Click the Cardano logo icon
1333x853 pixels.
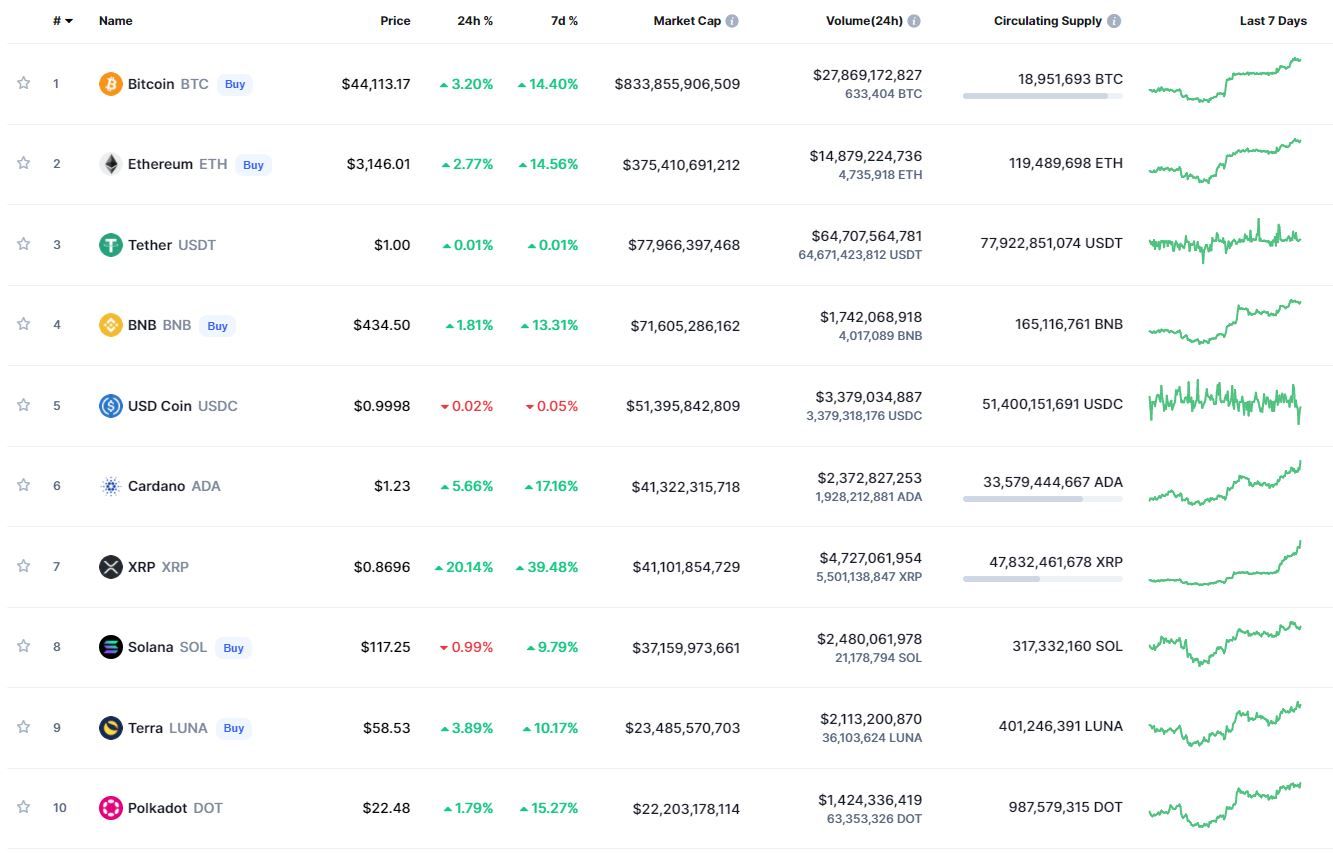(x=110, y=486)
